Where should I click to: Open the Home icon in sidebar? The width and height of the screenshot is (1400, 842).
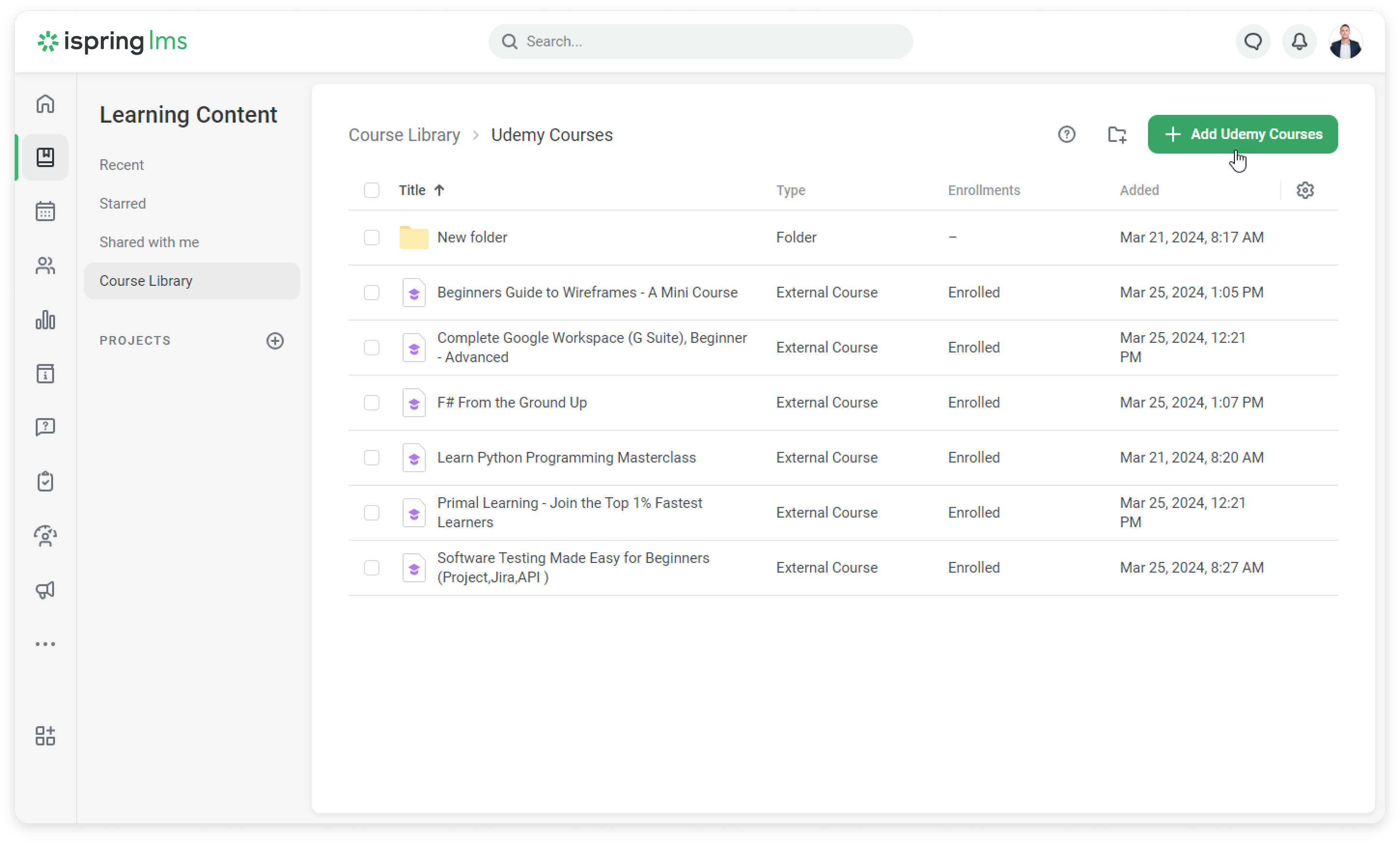click(45, 104)
